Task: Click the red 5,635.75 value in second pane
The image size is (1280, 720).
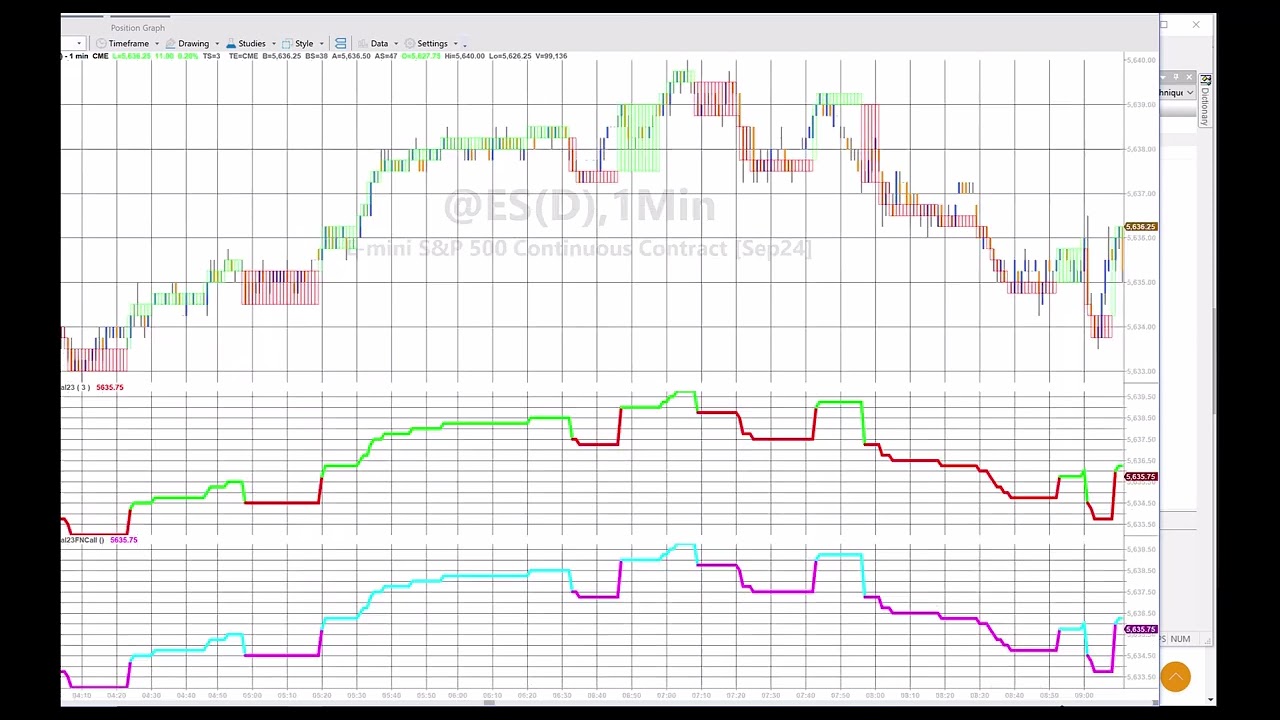Action: [110, 387]
